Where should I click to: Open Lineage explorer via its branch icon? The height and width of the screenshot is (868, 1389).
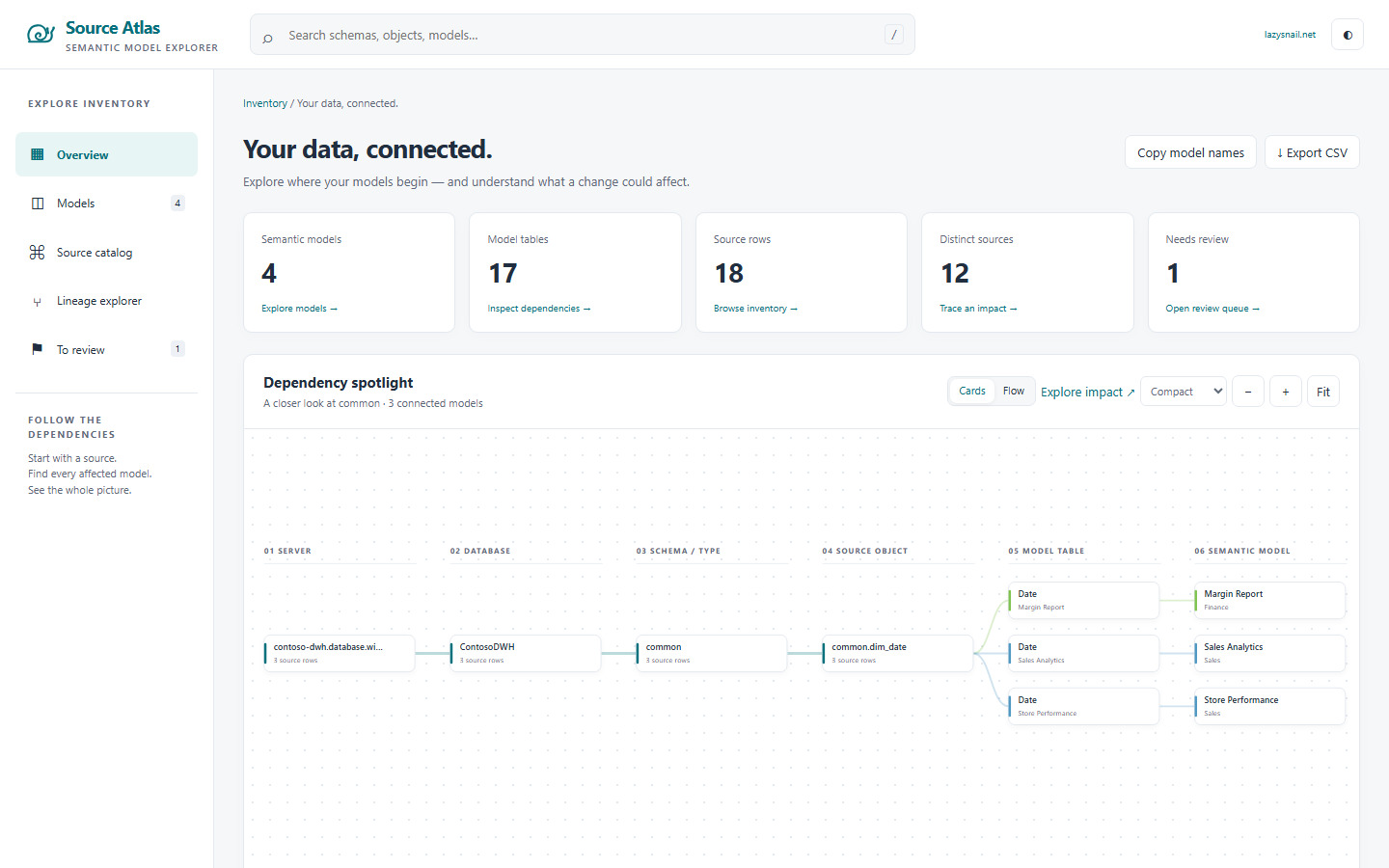coord(38,302)
